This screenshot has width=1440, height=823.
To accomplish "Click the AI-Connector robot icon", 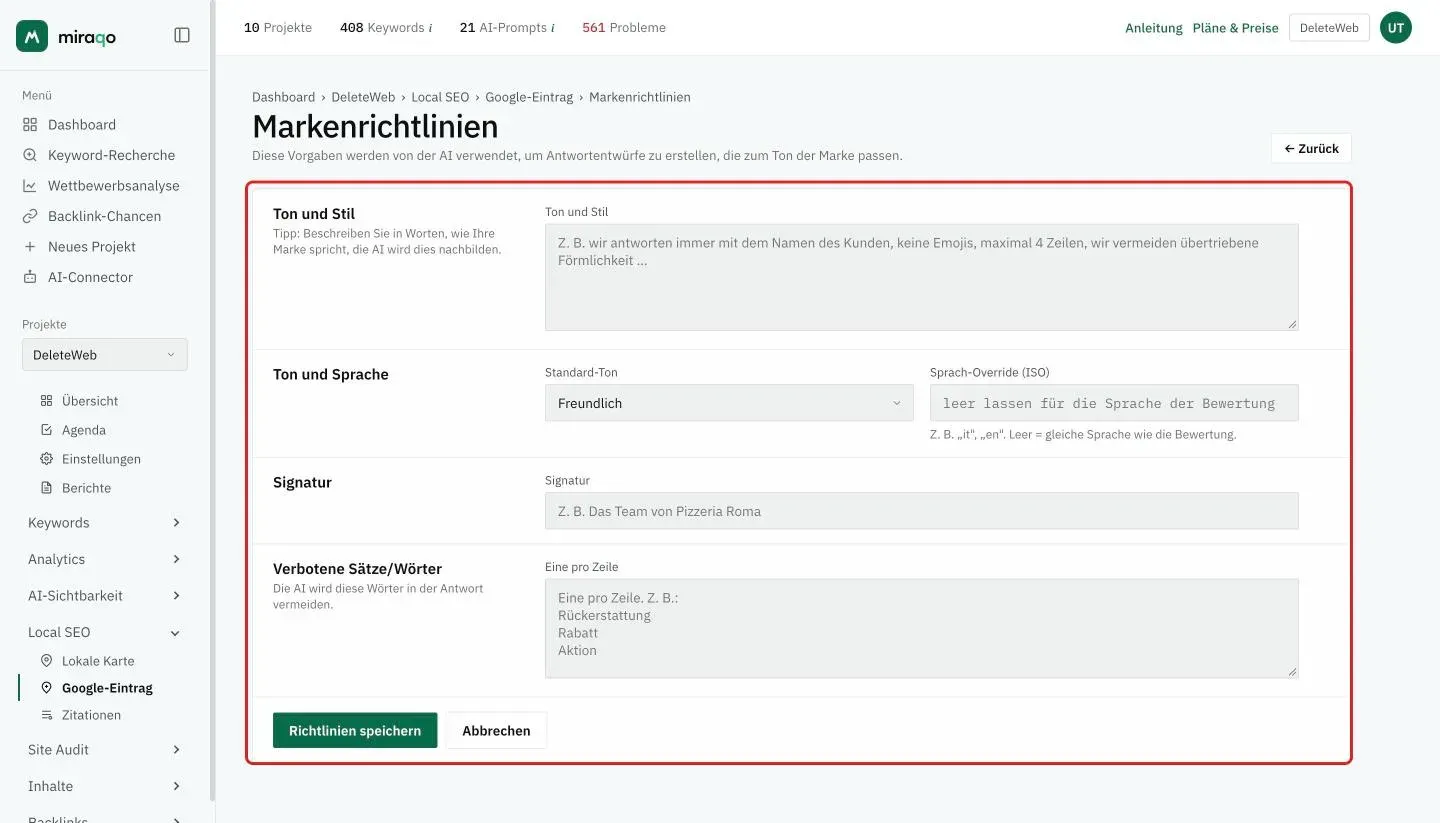I will (30, 277).
